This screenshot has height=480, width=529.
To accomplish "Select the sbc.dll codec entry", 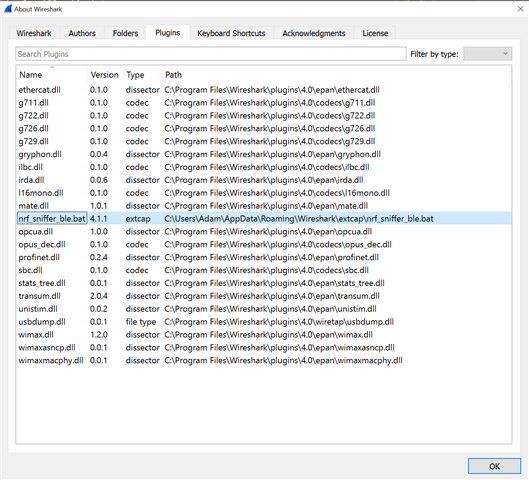I will (x=264, y=270).
